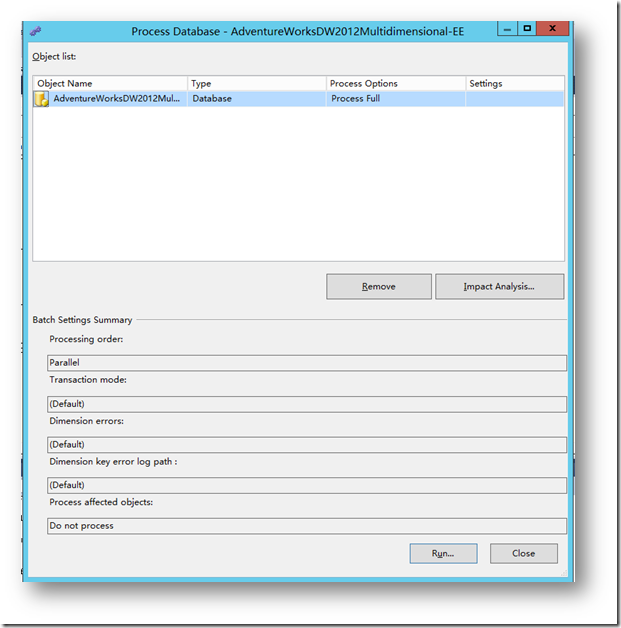Minimize the Process Database window
The image size is (621, 628).
click(507, 29)
